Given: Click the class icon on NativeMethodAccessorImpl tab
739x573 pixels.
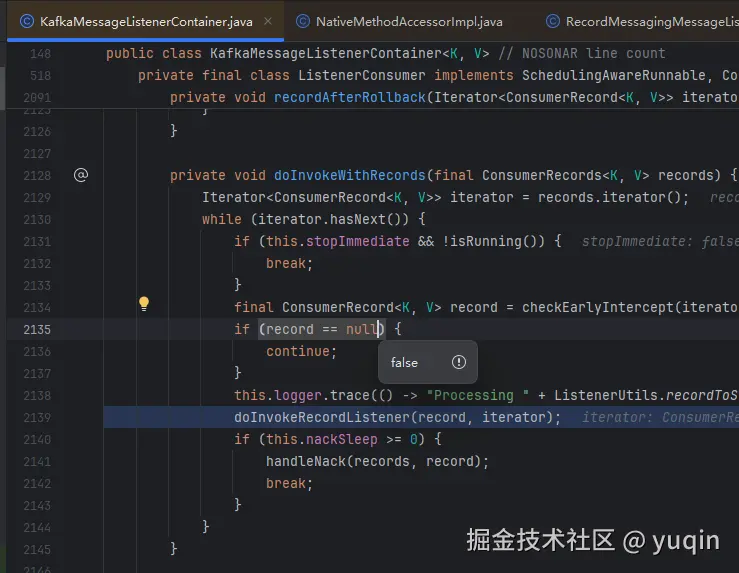Looking at the screenshot, I should tap(303, 22).
